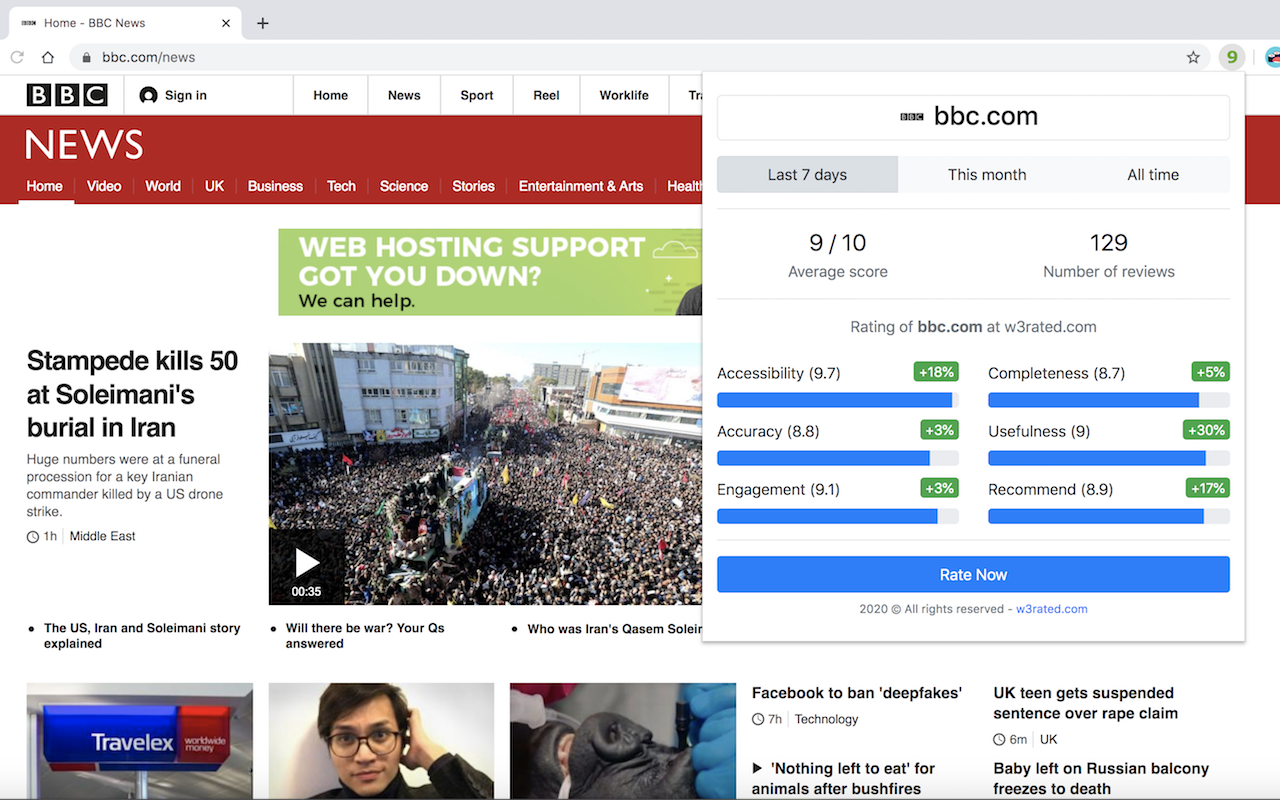Viewport: 1280px width, 800px height.
Task: Open a new tab with the plus icon
Action: click(x=262, y=22)
